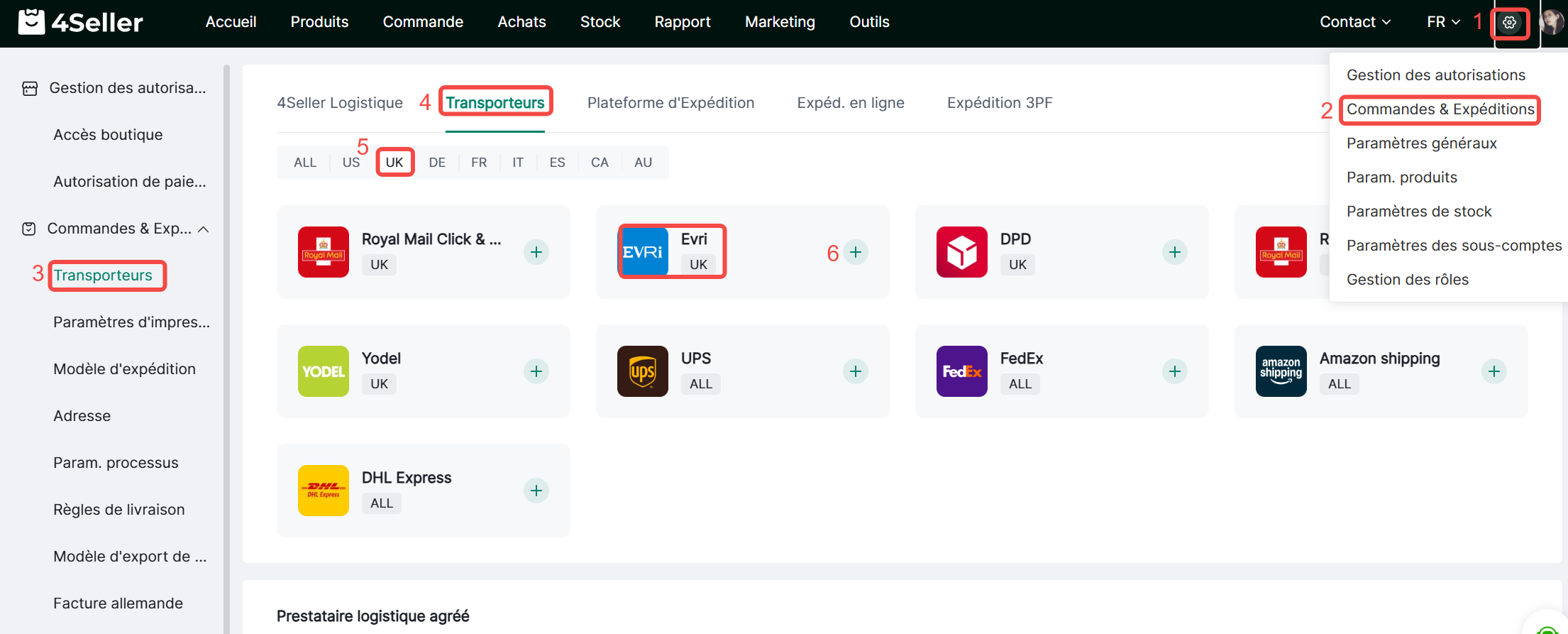The image size is (1568, 634).
Task: Open Modèle d'expédition in sidebar
Action: (124, 369)
